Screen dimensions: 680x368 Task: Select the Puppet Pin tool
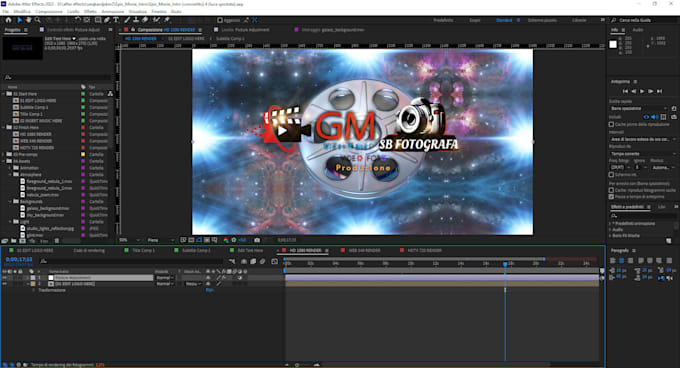(167, 20)
